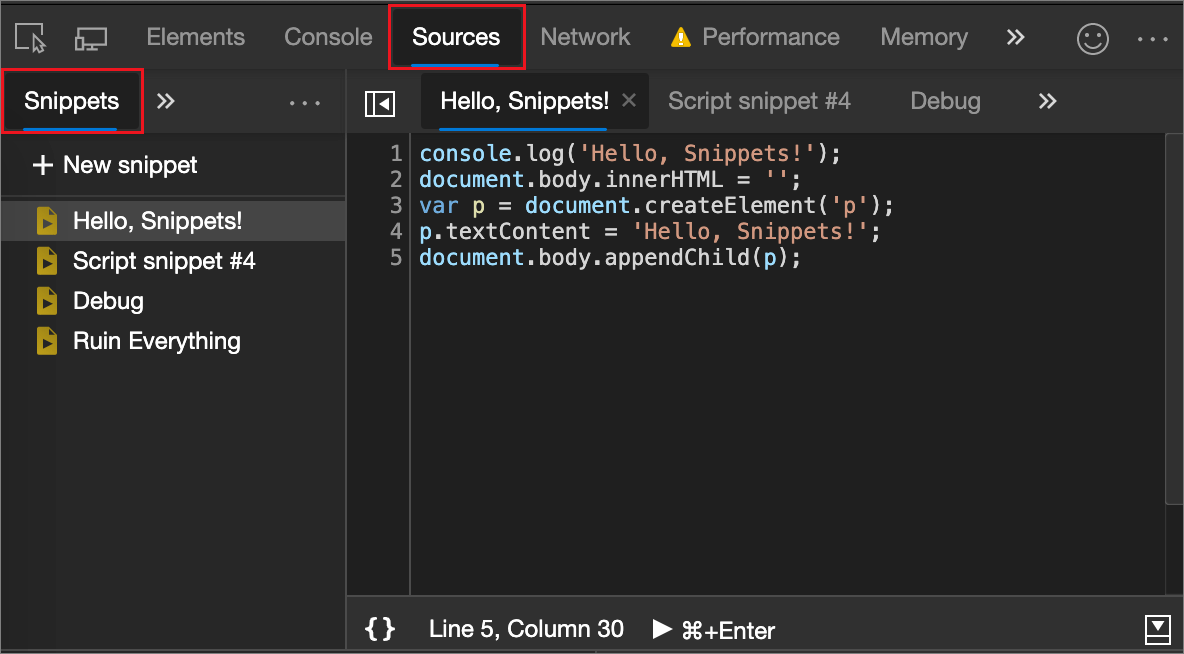Viewport: 1184px width, 654px height.
Task: Click the file icon beside Ruin Everything
Action: [x=47, y=340]
